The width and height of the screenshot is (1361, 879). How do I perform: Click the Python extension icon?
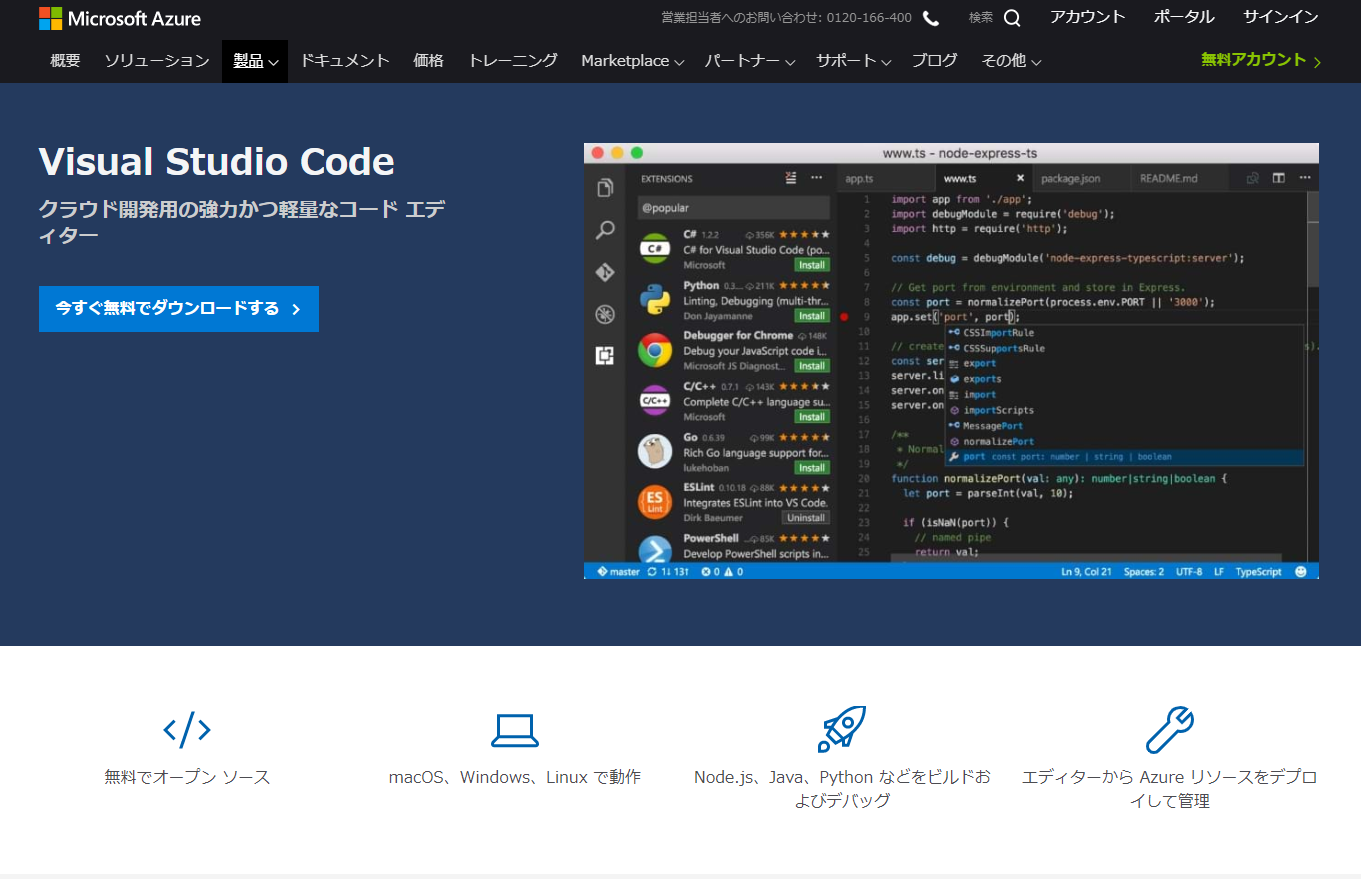coord(655,299)
